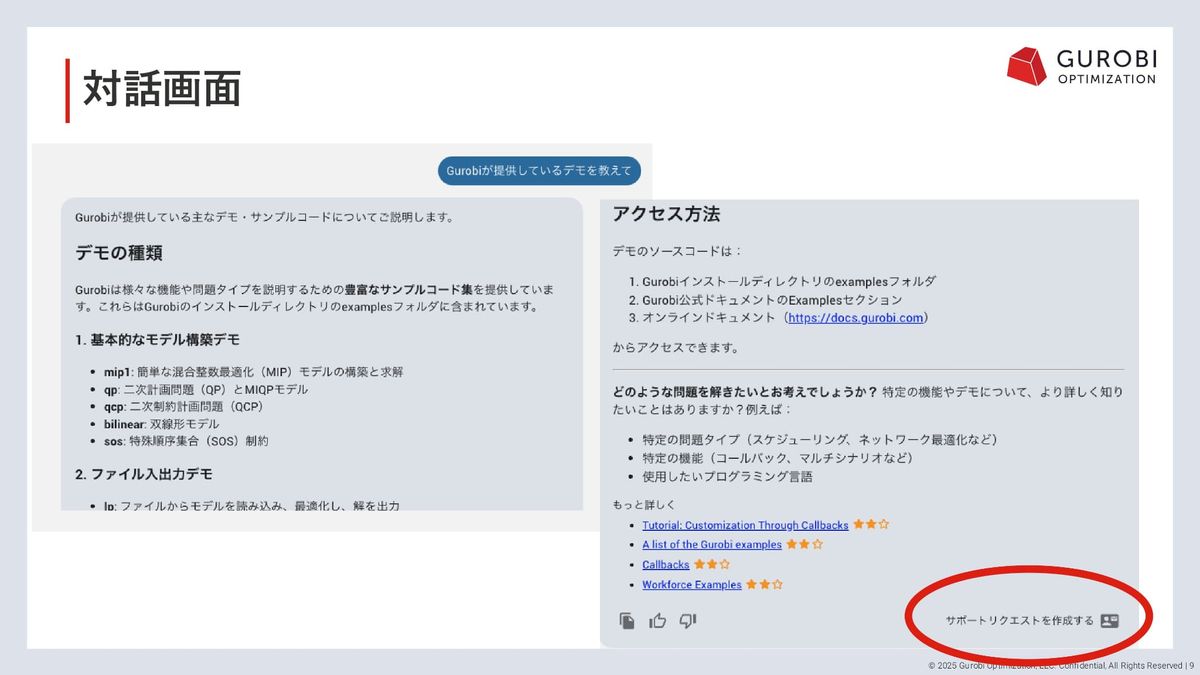Open the Tutorial: Customization Through Callbacks link

click(x=745, y=525)
